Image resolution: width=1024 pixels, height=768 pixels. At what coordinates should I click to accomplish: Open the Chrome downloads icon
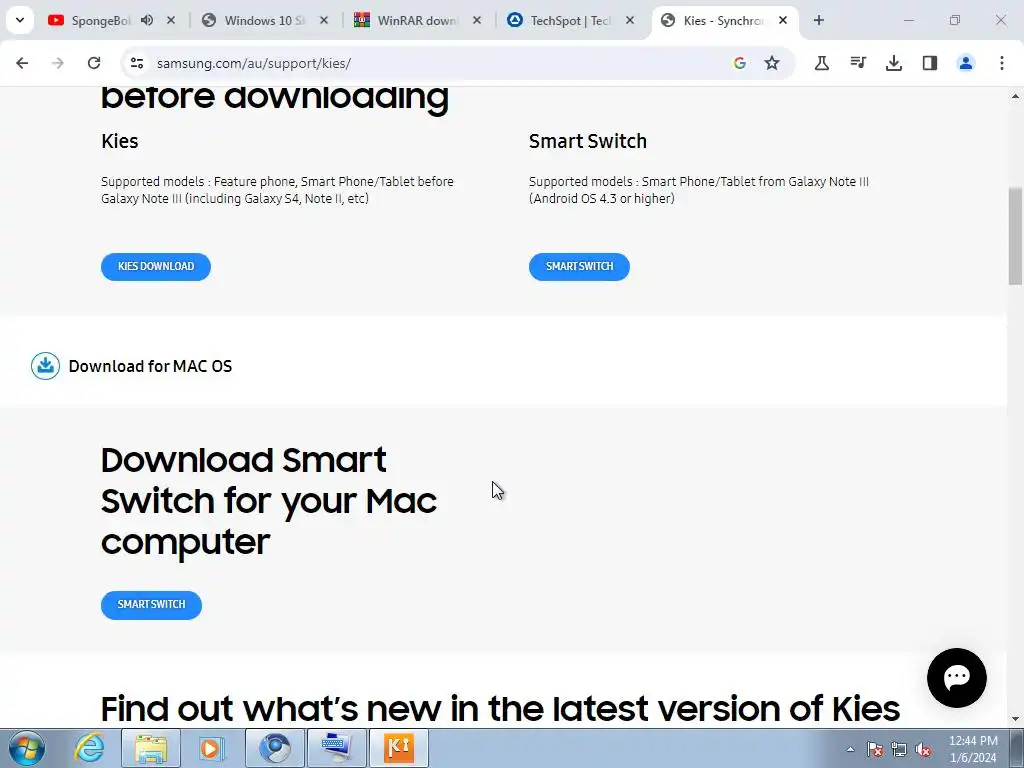tap(893, 63)
